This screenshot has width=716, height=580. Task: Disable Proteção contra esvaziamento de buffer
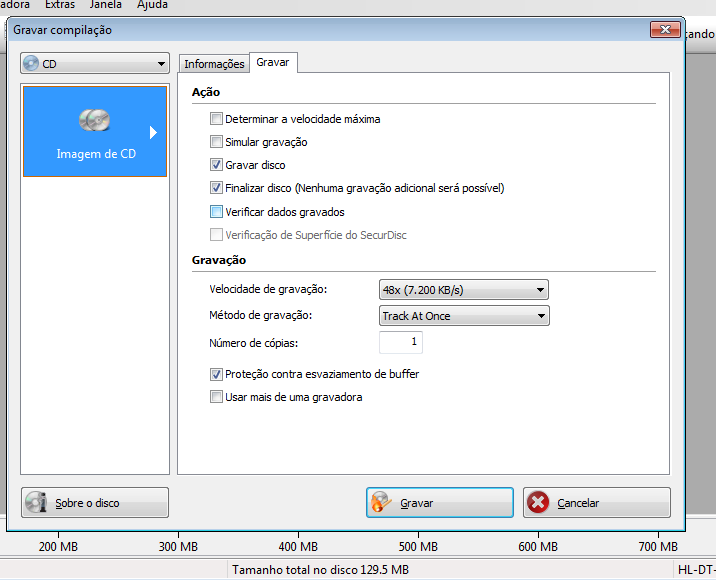217,374
